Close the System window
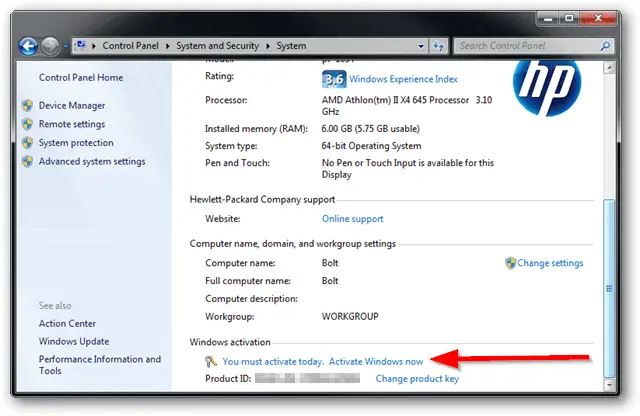This screenshot has width=640, height=416. click(598, 18)
